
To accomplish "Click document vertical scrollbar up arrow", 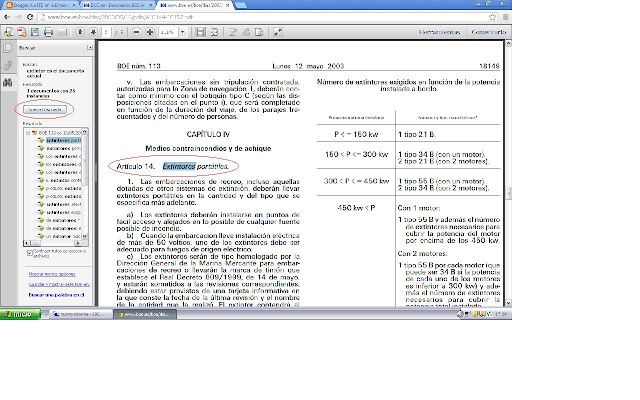I will (508, 43).
